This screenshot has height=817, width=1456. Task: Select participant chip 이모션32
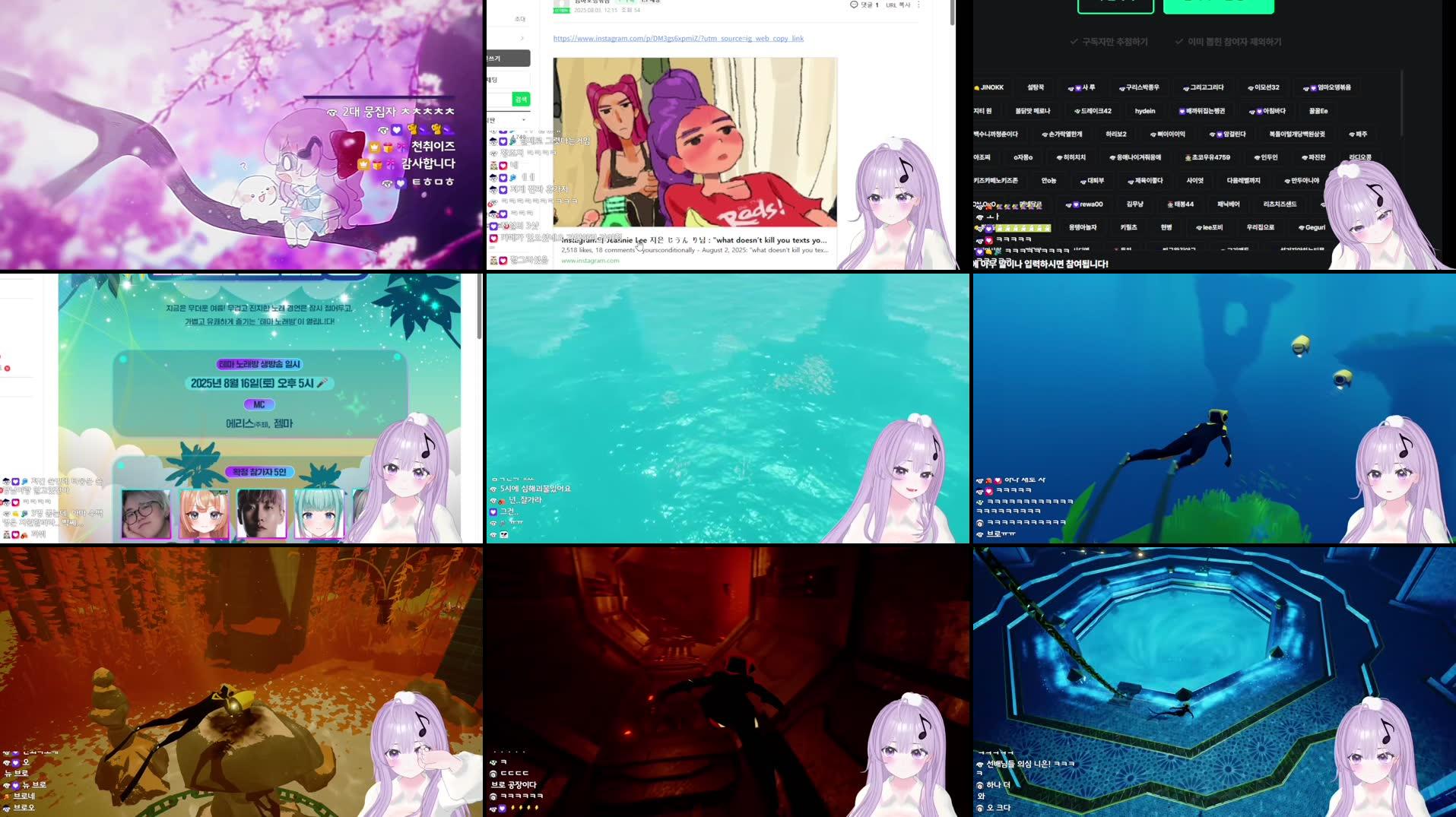tap(1264, 87)
